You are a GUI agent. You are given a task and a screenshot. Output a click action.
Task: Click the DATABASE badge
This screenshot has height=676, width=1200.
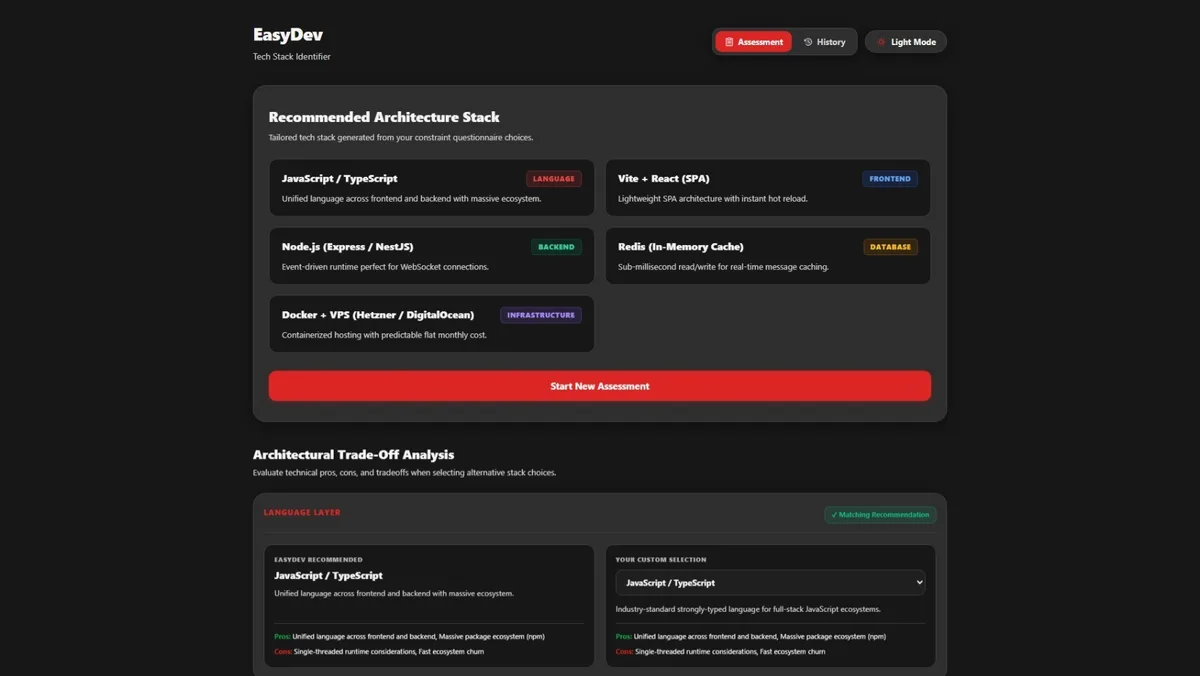(890, 247)
